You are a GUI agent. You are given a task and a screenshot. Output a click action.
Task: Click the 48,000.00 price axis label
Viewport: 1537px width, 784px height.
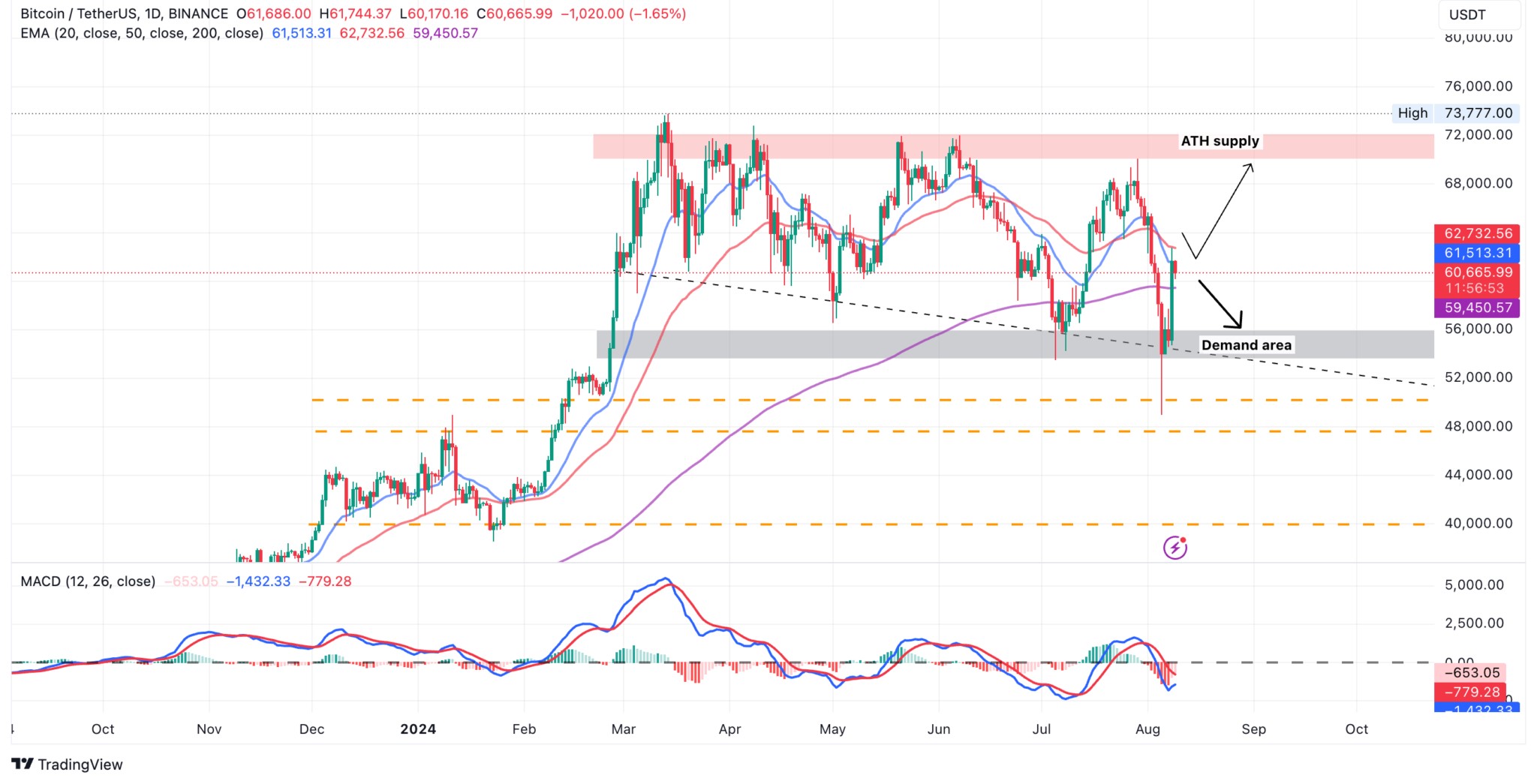tap(1478, 426)
